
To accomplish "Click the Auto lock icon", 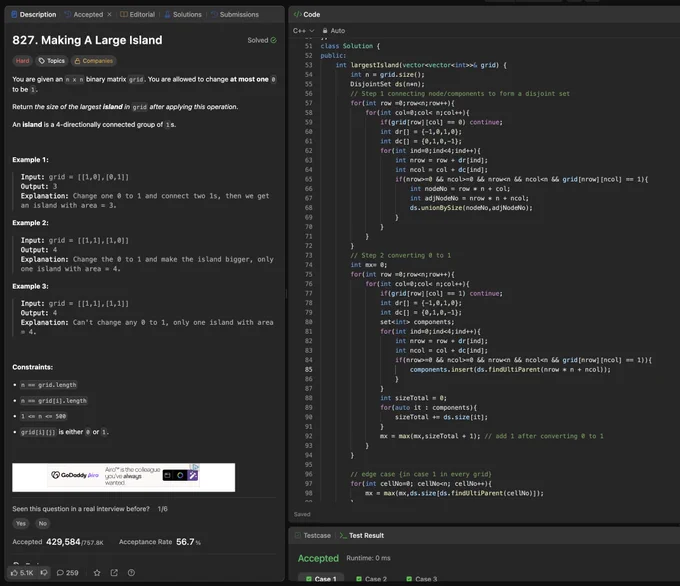I will pos(325,31).
